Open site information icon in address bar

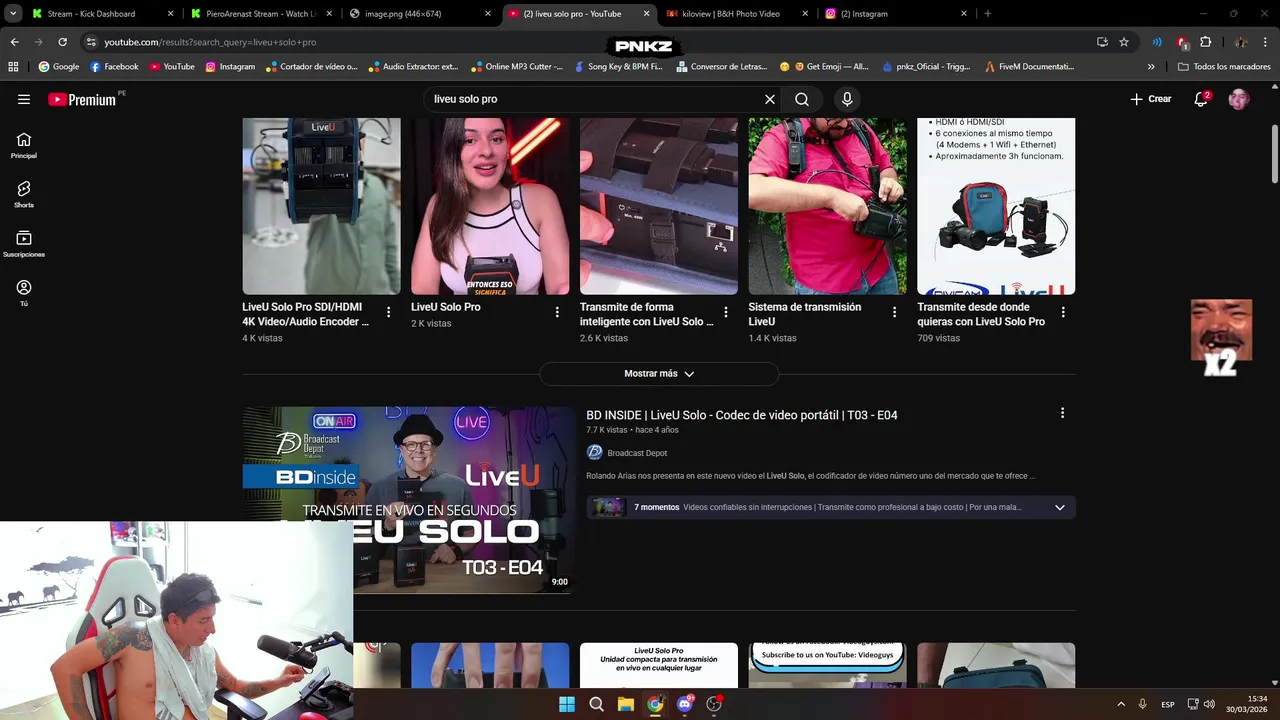point(91,42)
